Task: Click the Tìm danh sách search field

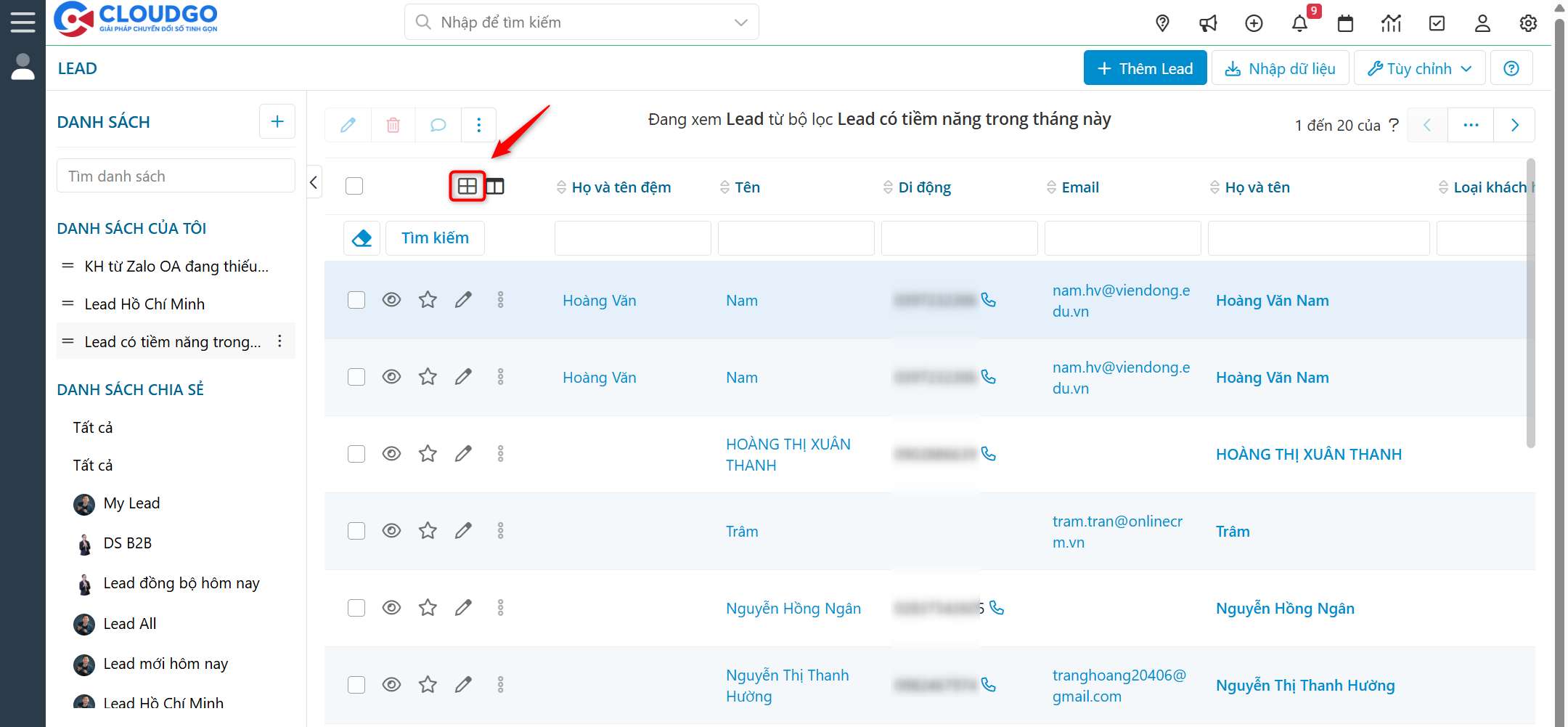Action: pos(176,176)
